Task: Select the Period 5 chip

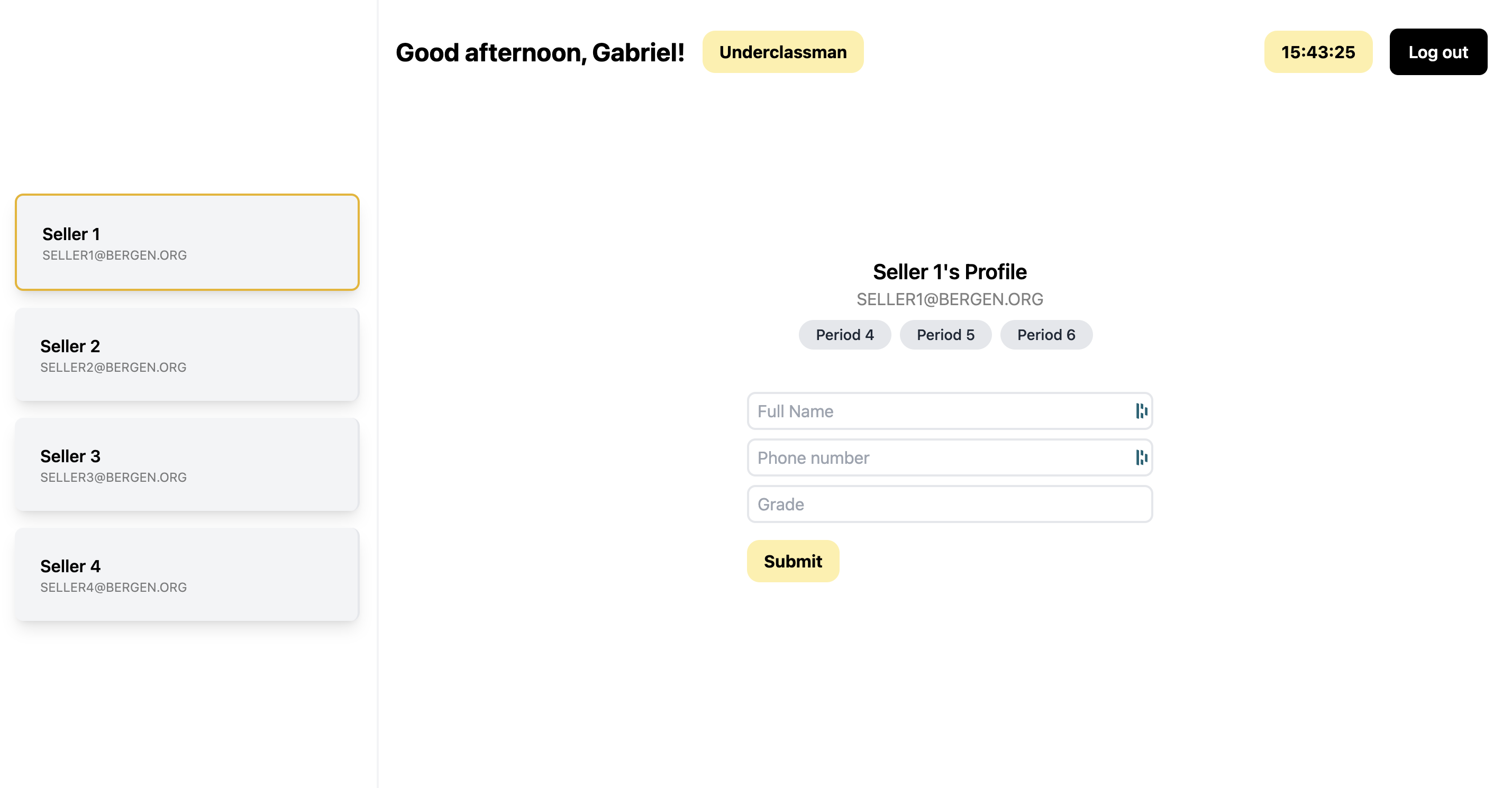Action: [945, 335]
